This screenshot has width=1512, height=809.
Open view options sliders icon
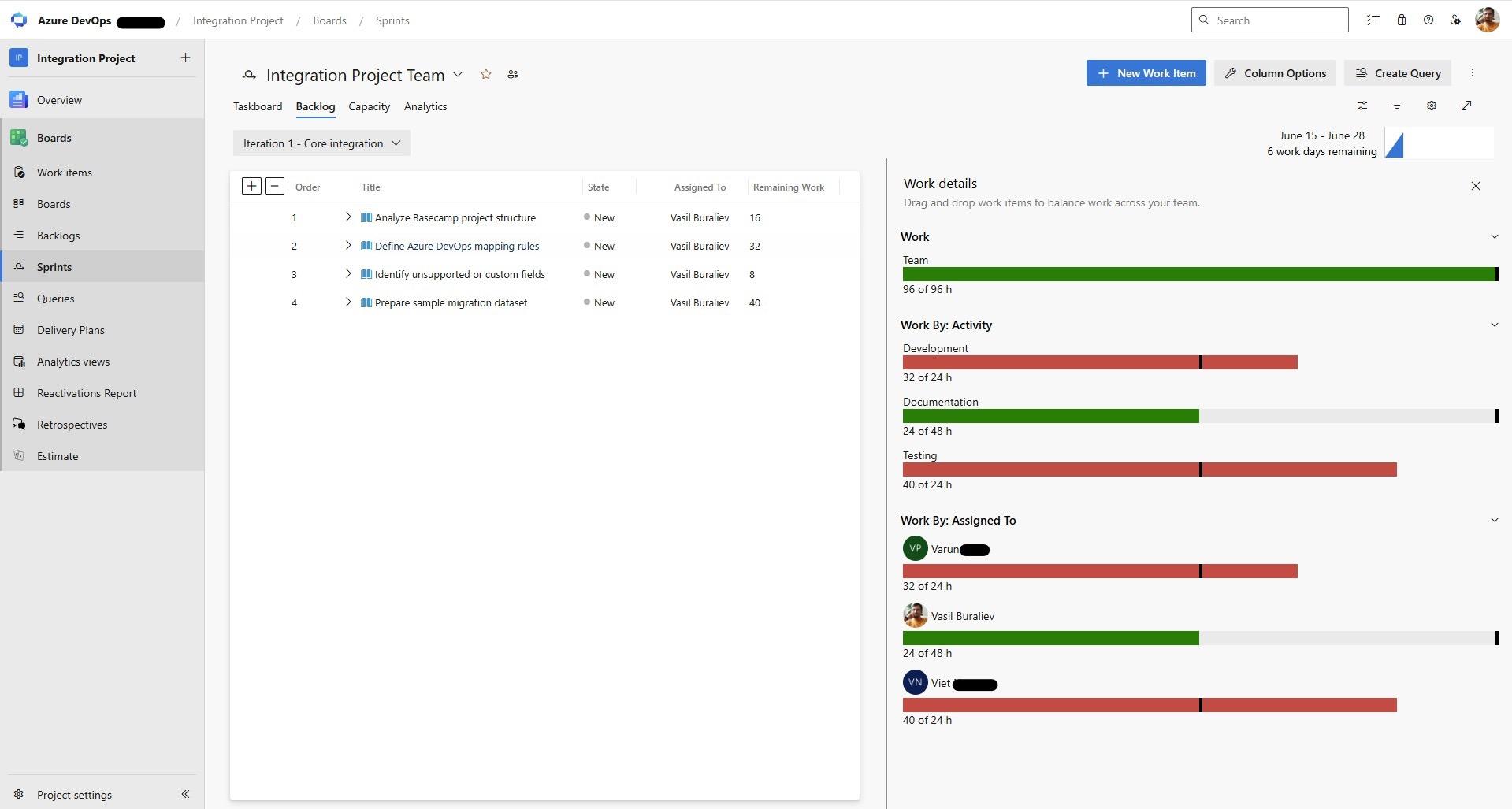tap(1362, 106)
